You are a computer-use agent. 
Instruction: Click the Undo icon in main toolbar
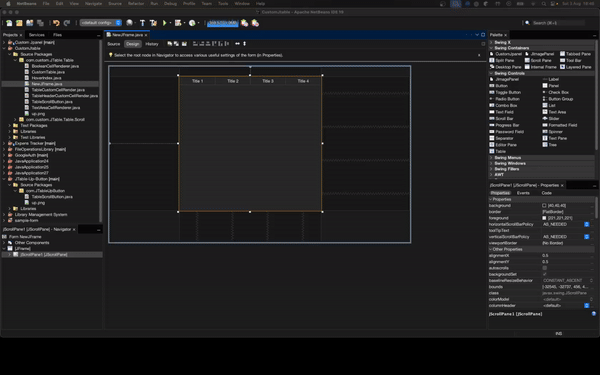click(56, 23)
